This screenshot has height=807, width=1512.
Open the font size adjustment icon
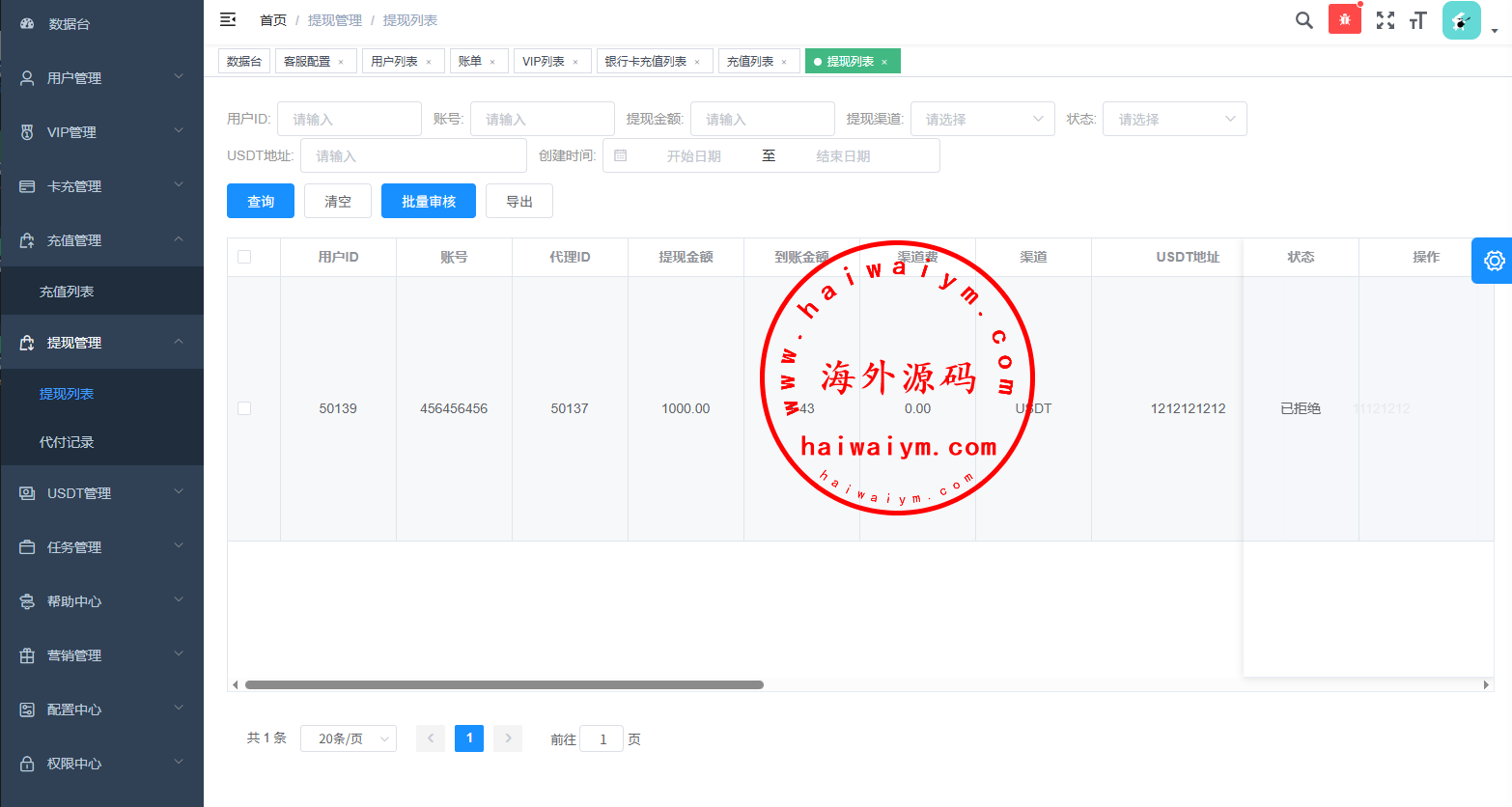point(1417,20)
